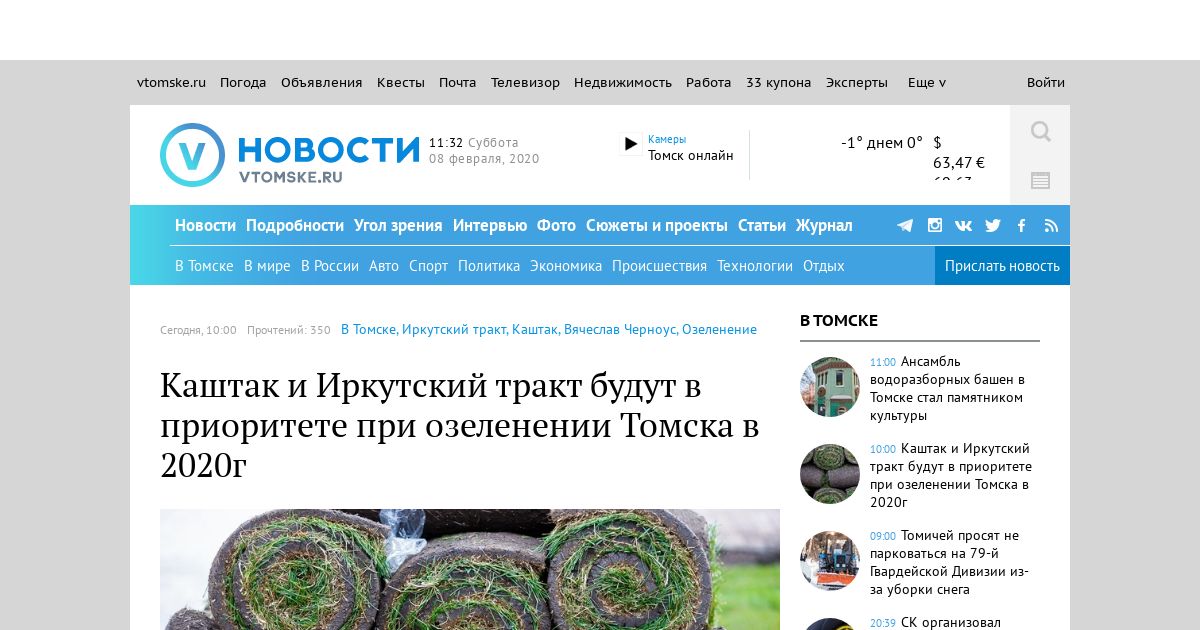This screenshot has width=1200, height=630.
Task: Open 'Угол зрения' menu item
Action: (398, 225)
